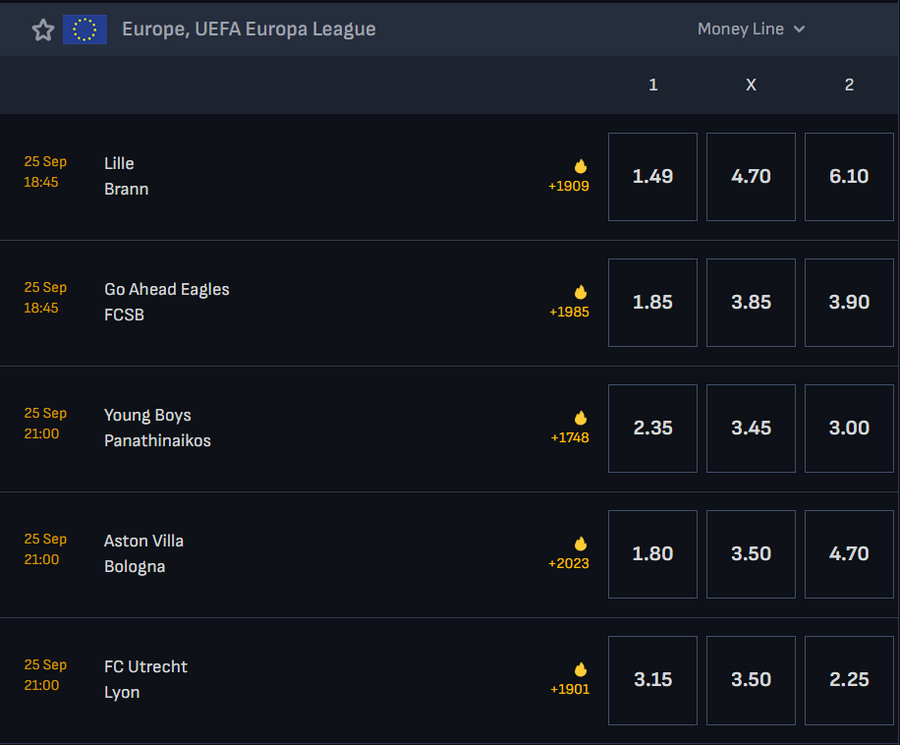Select Brann away win odds 6.10
This screenshot has height=745, width=900.
point(849,177)
